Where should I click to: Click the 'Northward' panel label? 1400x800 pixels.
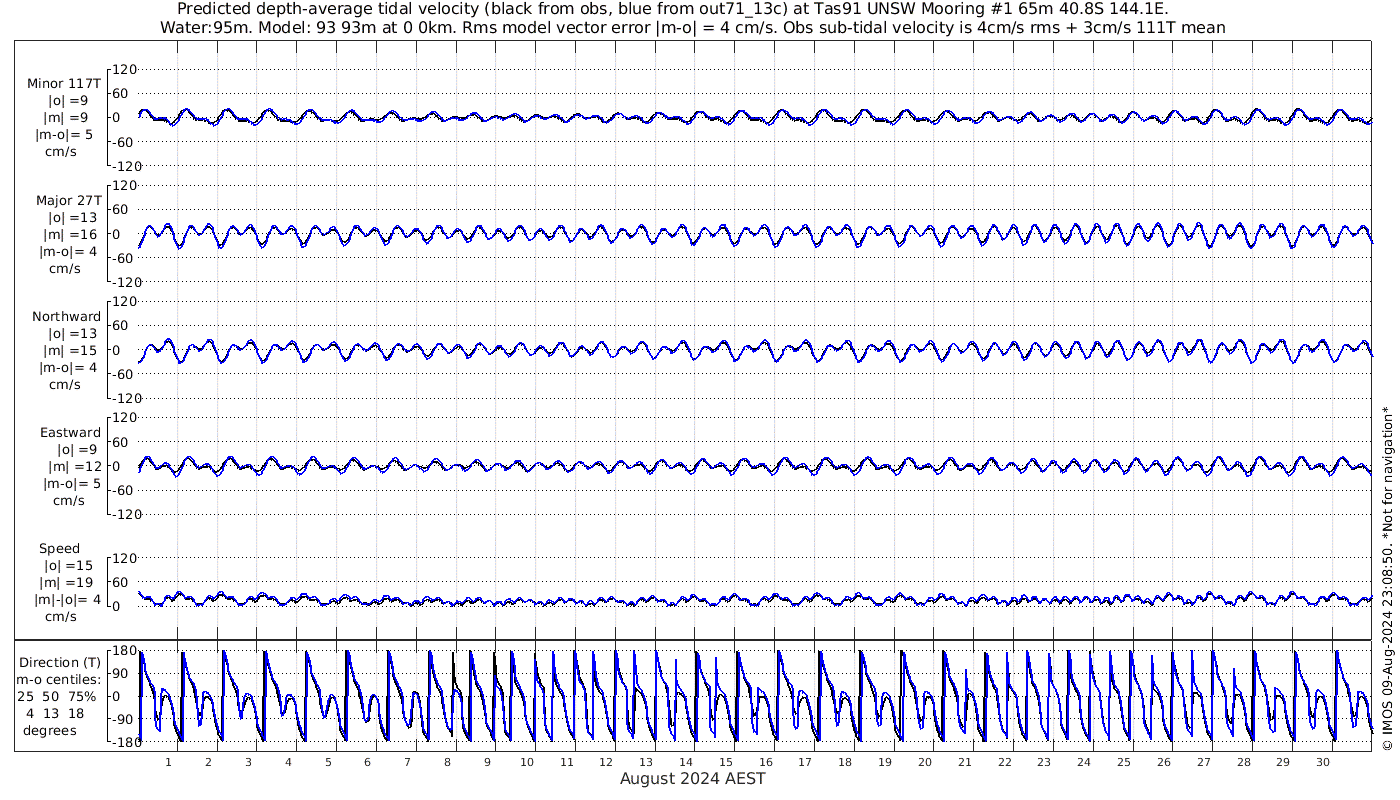(67, 317)
